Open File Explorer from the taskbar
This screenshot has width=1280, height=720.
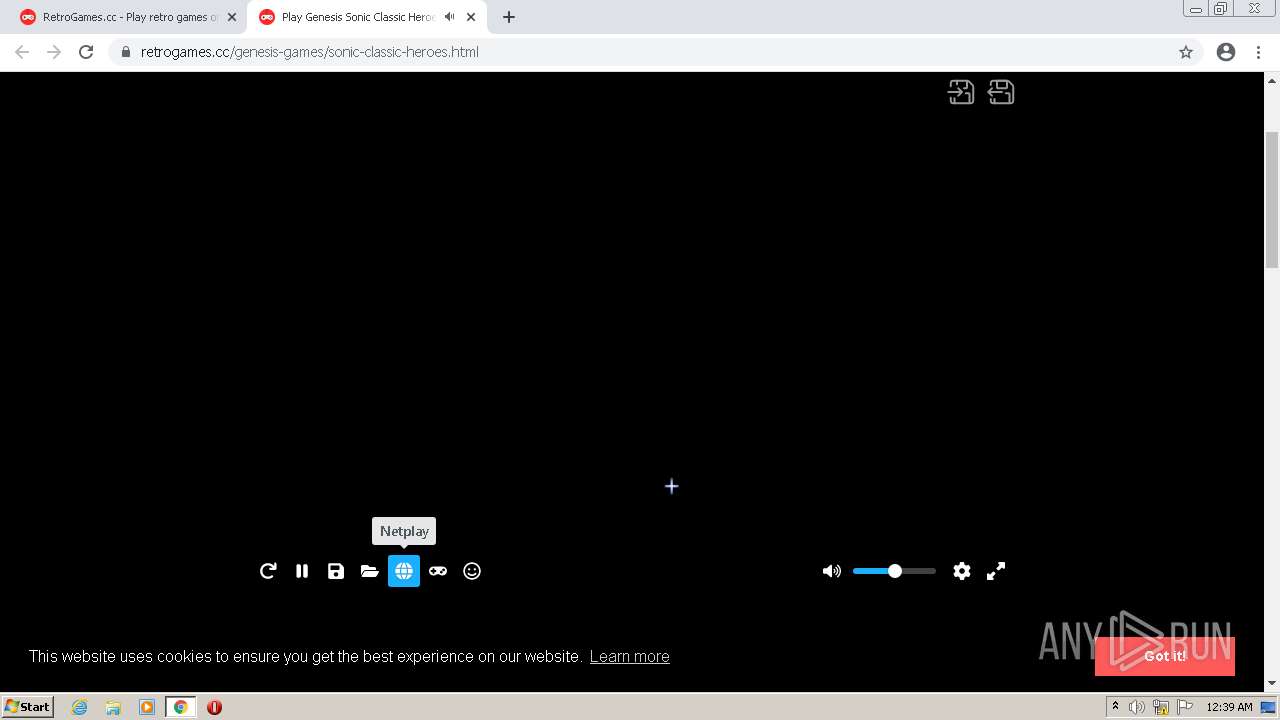(113, 707)
